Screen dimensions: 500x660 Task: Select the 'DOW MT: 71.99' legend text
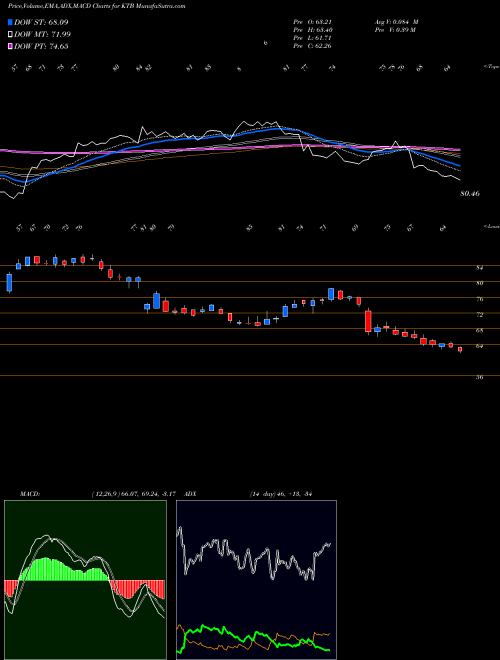[x=42, y=35]
